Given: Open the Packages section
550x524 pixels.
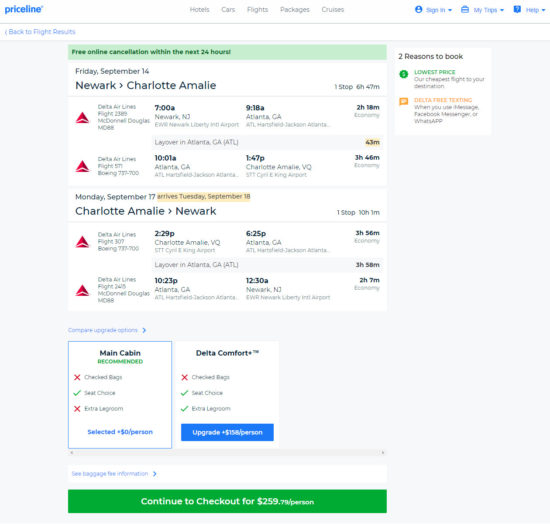Looking at the screenshot, I should (295, 10).
